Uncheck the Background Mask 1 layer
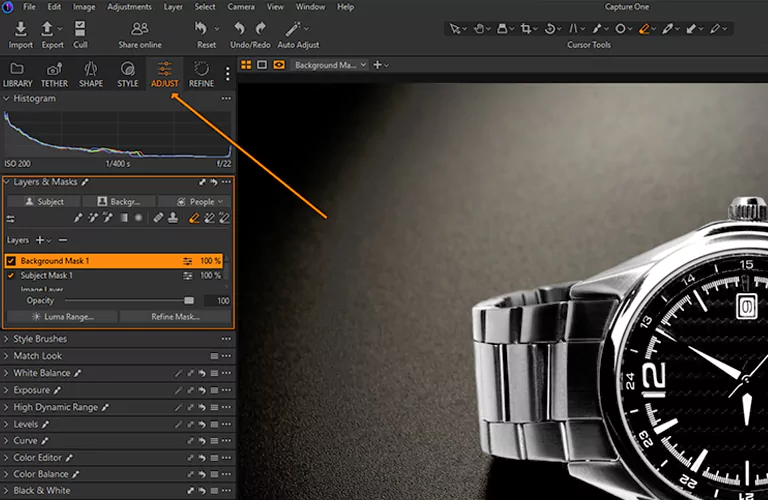Screen dimensions: 768x500 coord(11,261)
